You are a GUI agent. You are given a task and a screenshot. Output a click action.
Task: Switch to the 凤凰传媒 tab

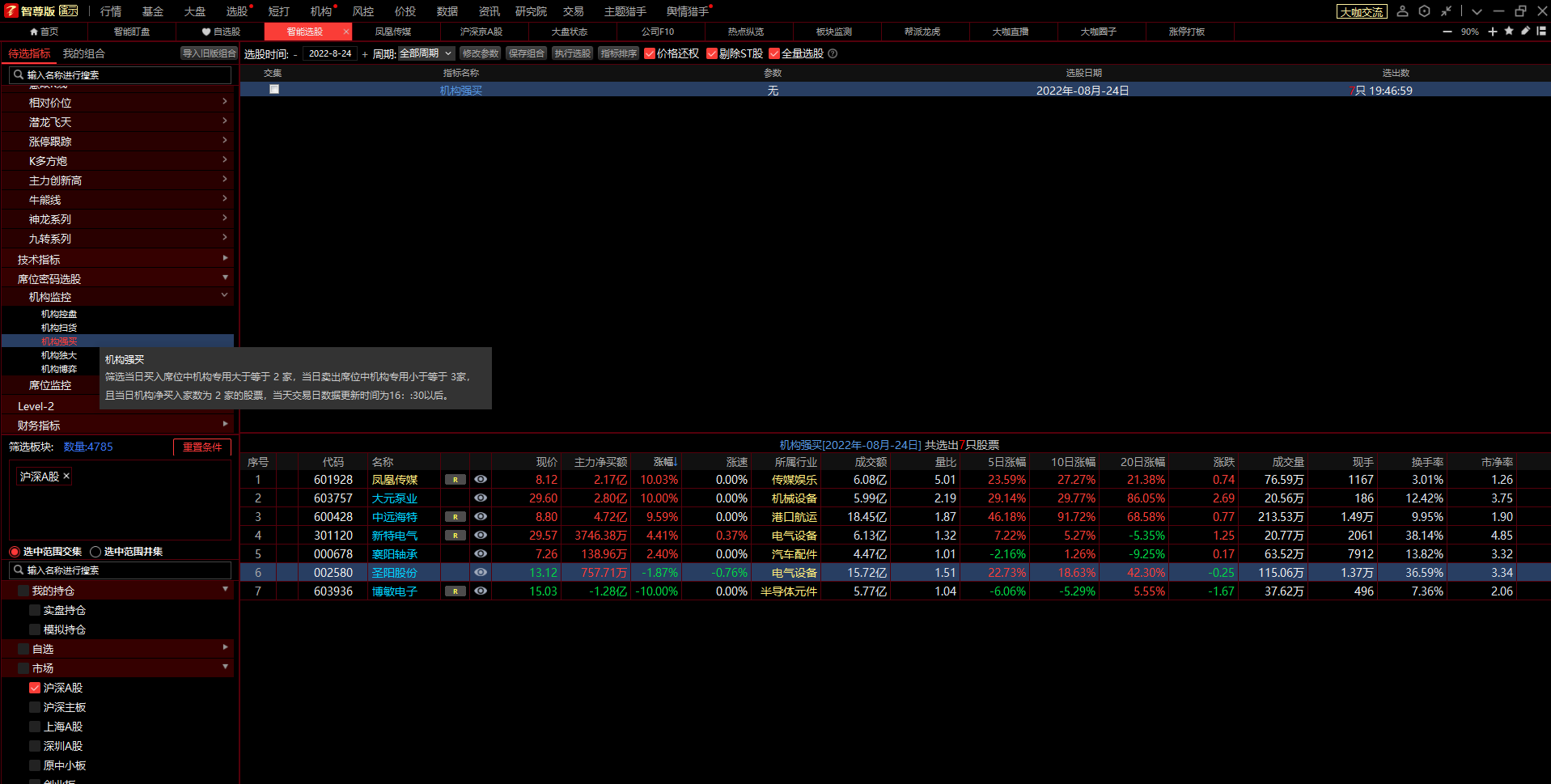tap(393, 32)
